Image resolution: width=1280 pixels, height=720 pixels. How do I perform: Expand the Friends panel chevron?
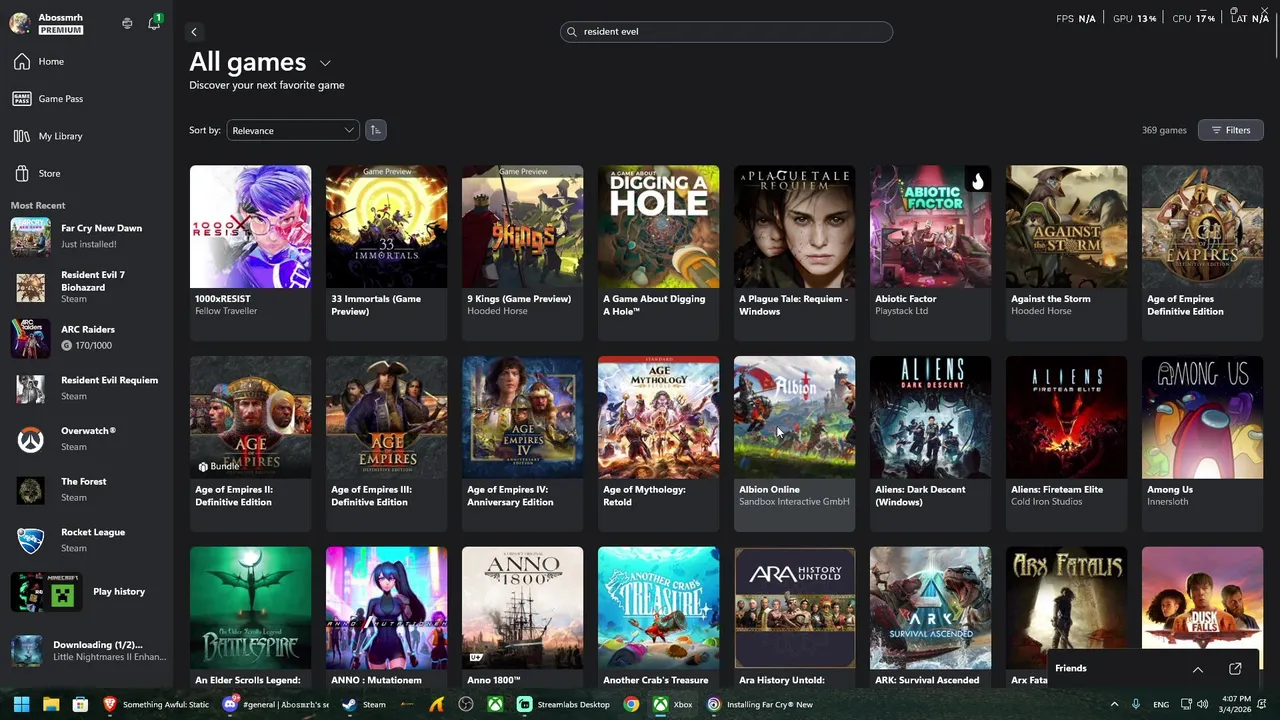pyautogui.click(x=1197, y=669)
